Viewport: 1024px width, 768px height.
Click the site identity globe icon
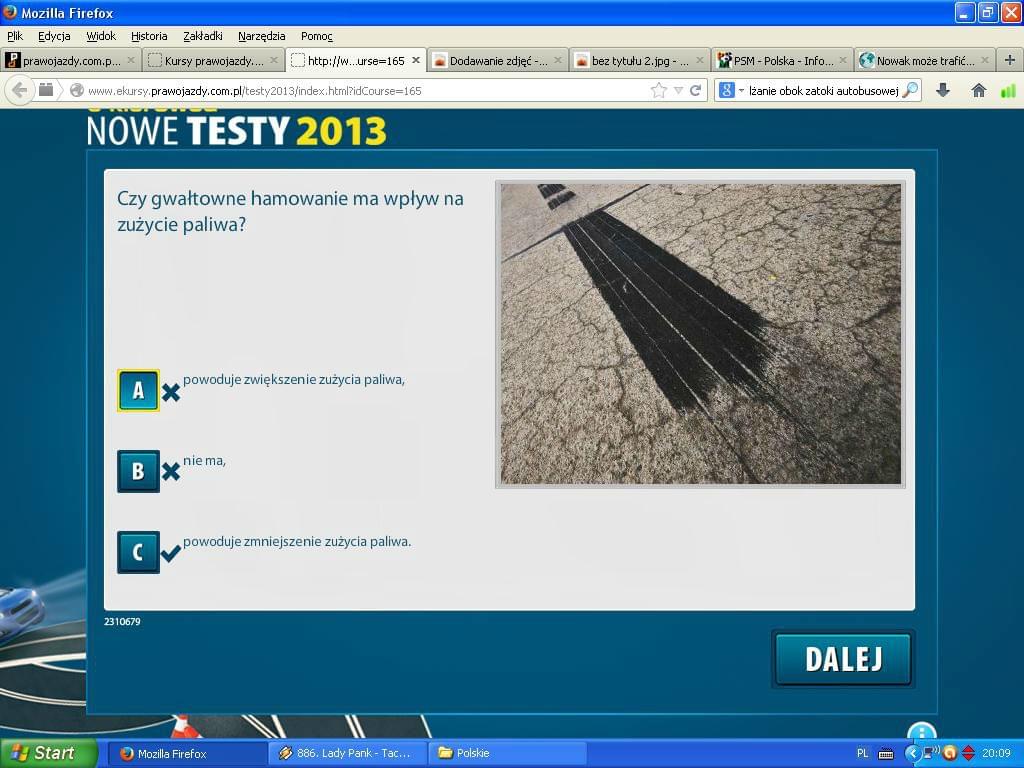(76, 91)
